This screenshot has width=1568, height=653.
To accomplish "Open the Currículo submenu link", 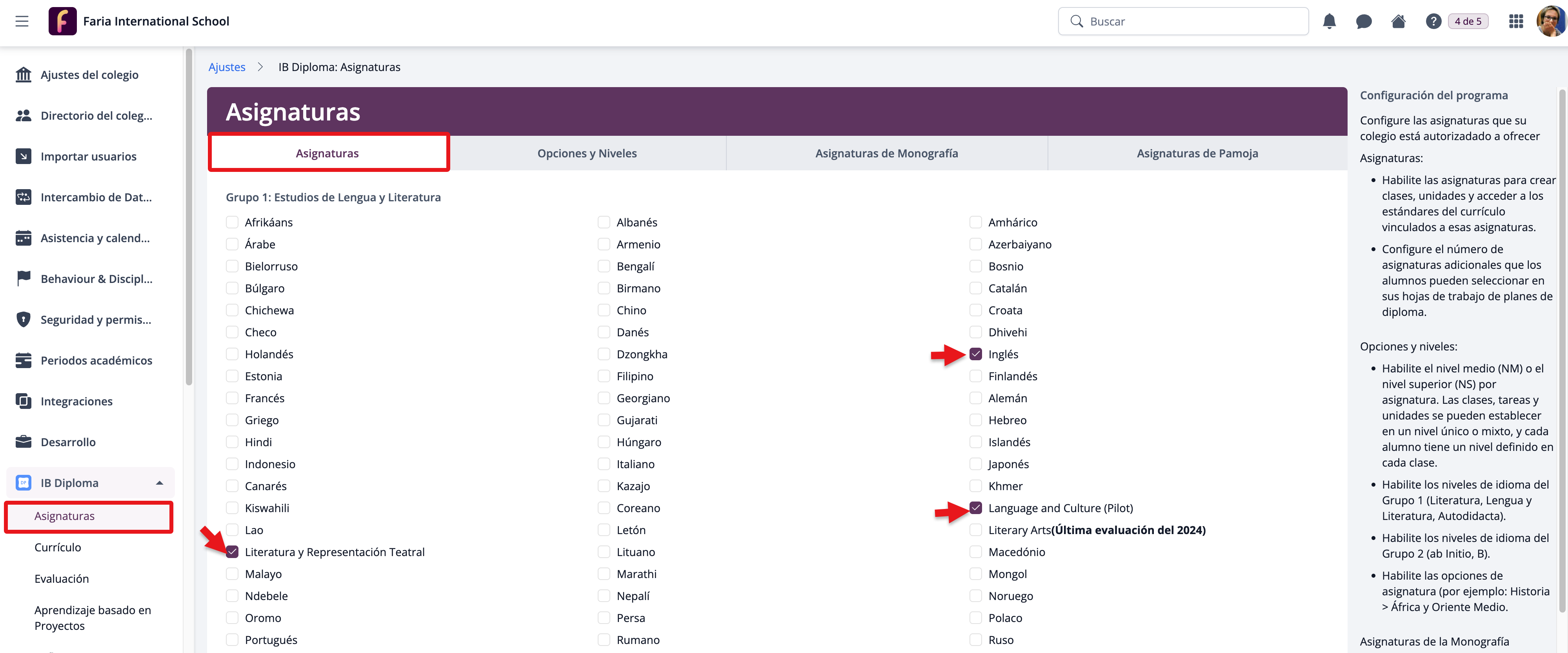I will point(58,547).
